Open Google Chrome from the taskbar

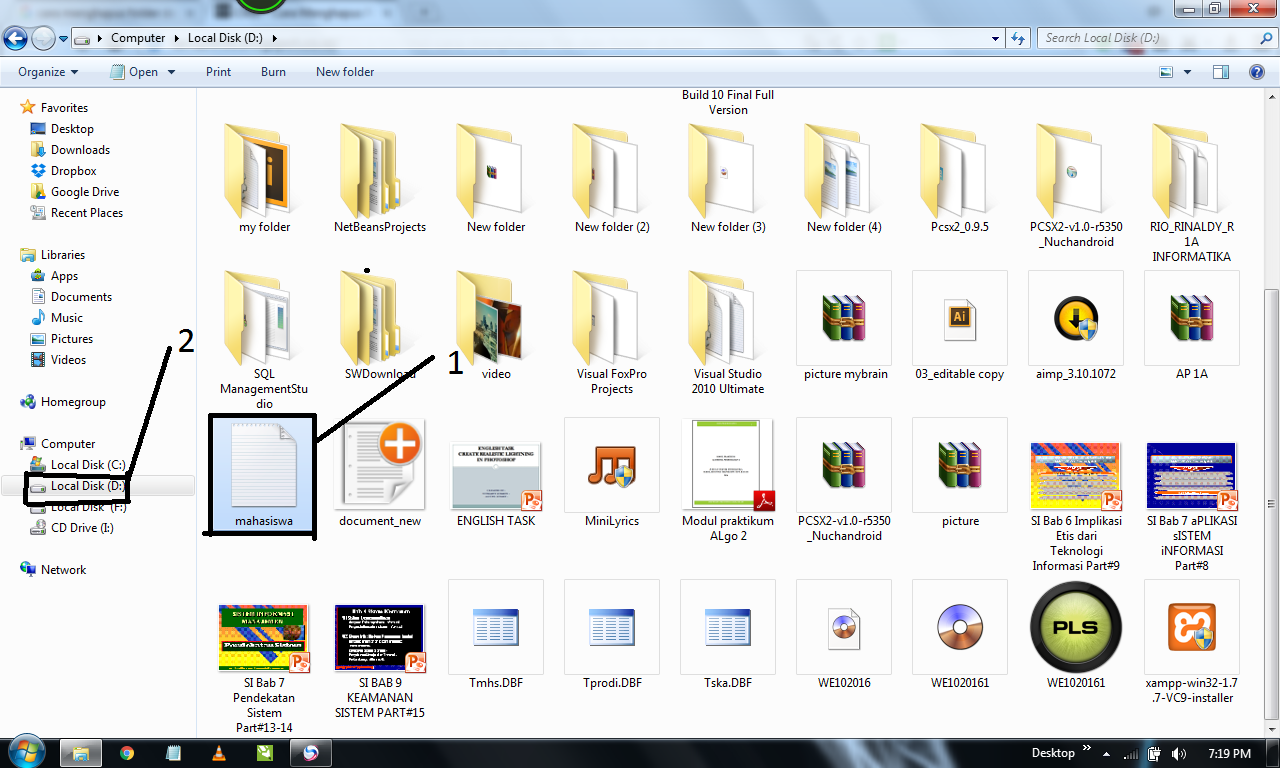click(125, 752)
